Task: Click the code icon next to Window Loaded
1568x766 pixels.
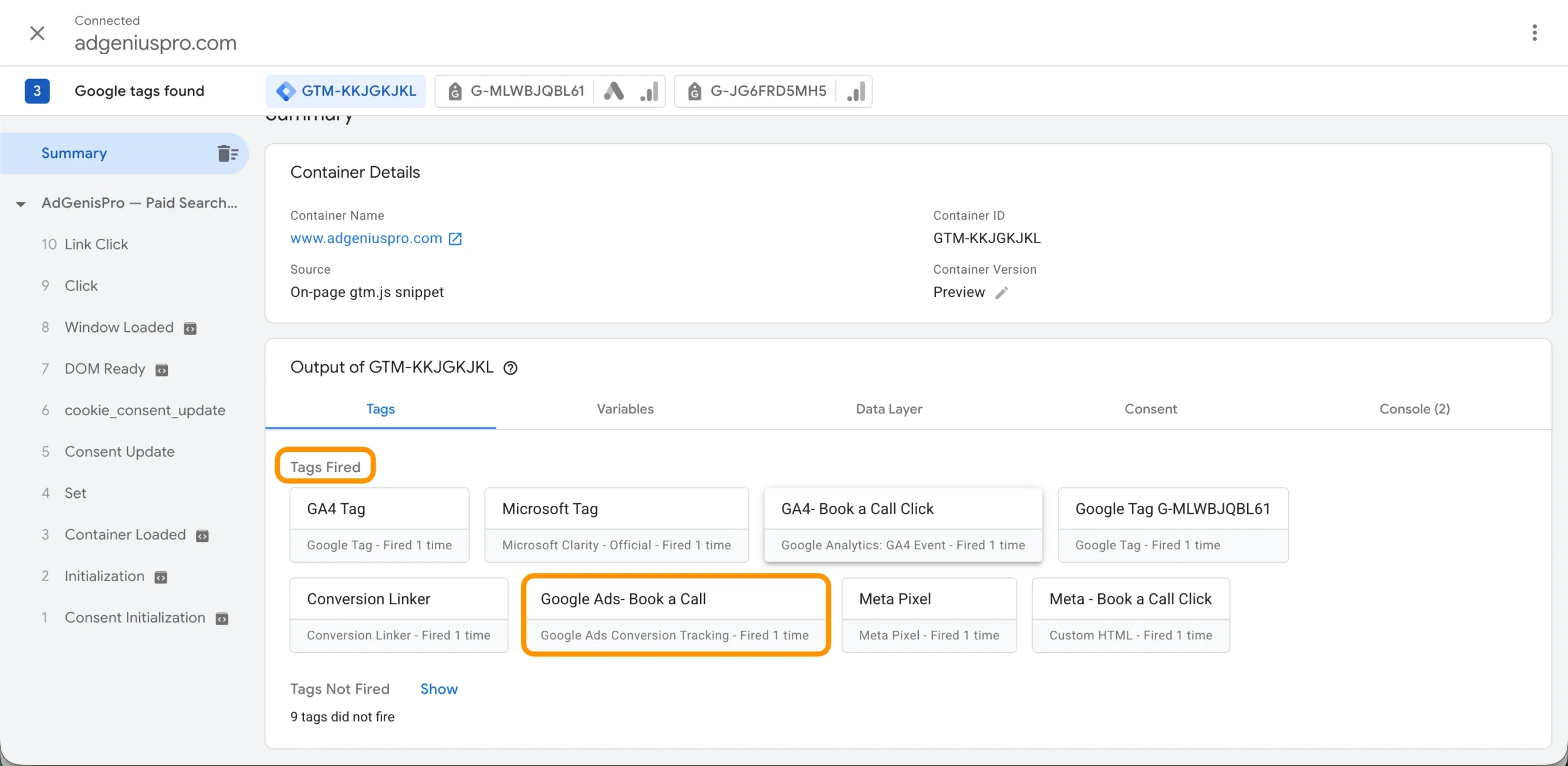Action: click(190, 329)
